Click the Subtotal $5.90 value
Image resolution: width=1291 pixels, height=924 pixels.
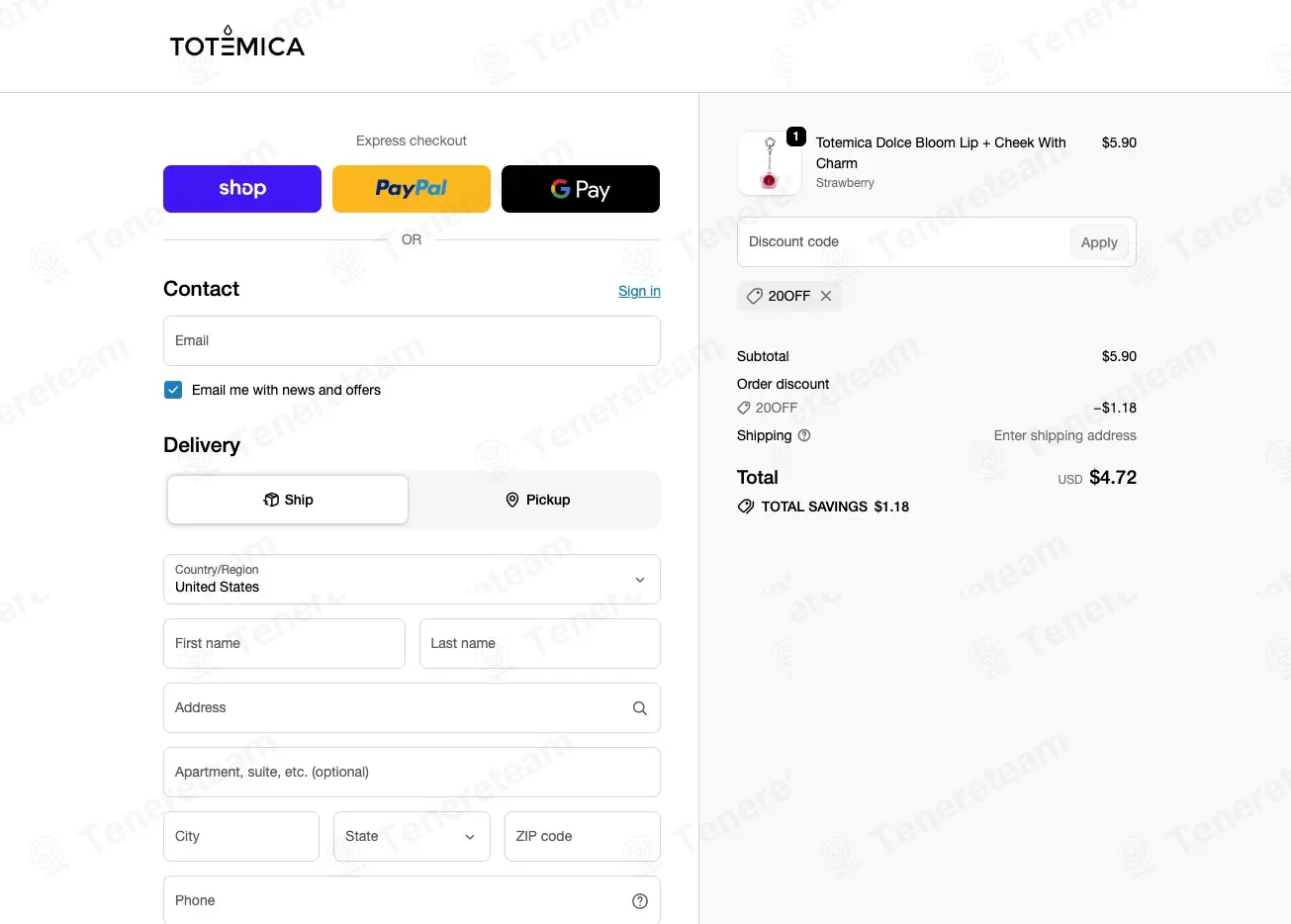point(1119,356)
